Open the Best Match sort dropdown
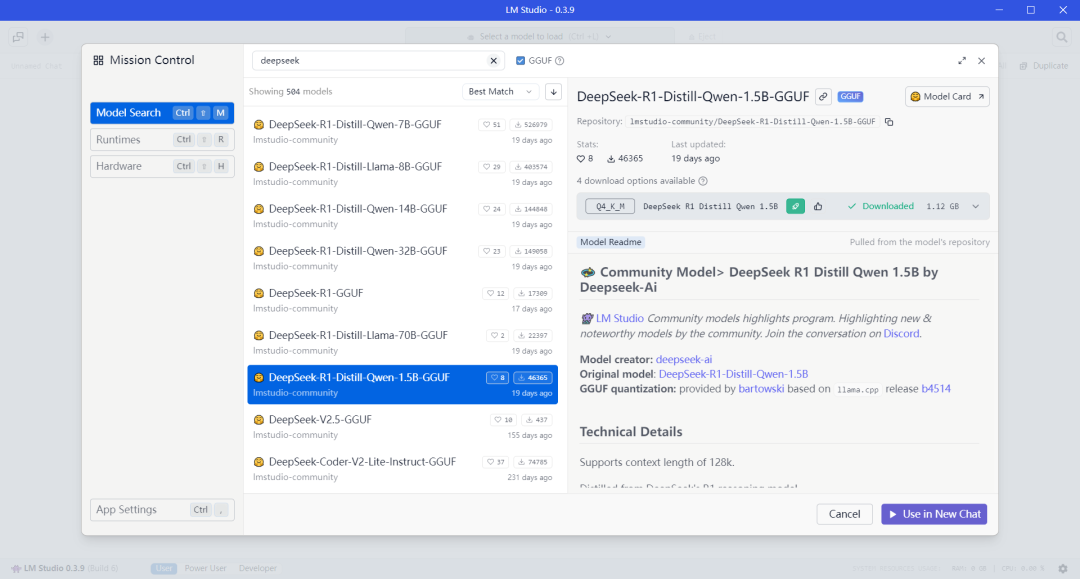The image size is (1080, 579). pos(500,92)
